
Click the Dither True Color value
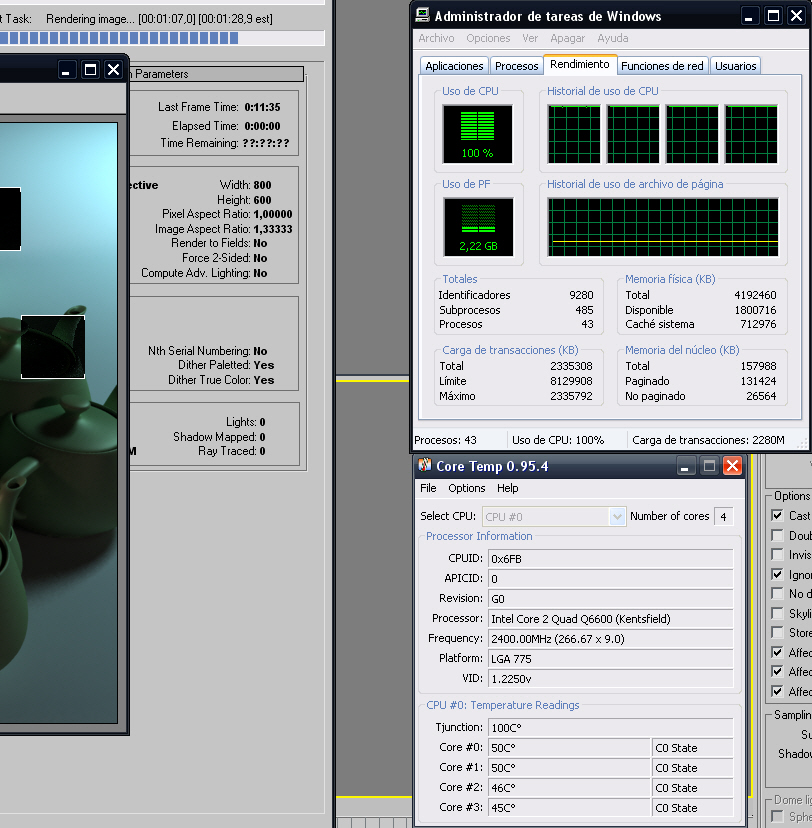pyautogui.click(x=263, y=380)
